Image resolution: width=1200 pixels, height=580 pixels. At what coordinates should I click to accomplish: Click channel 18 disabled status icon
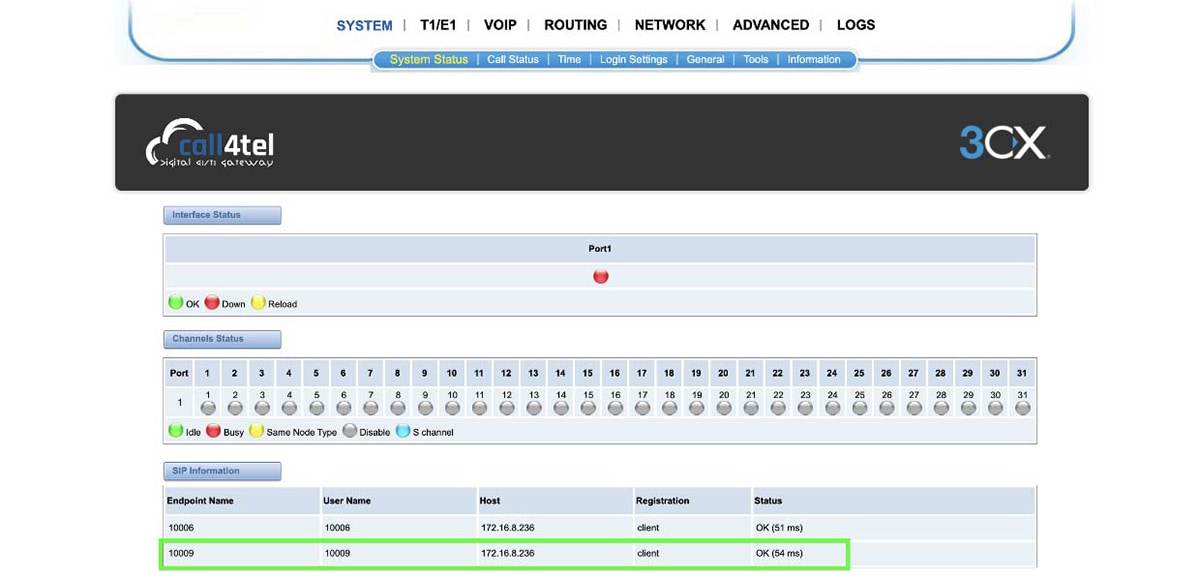tap(669, 408)
